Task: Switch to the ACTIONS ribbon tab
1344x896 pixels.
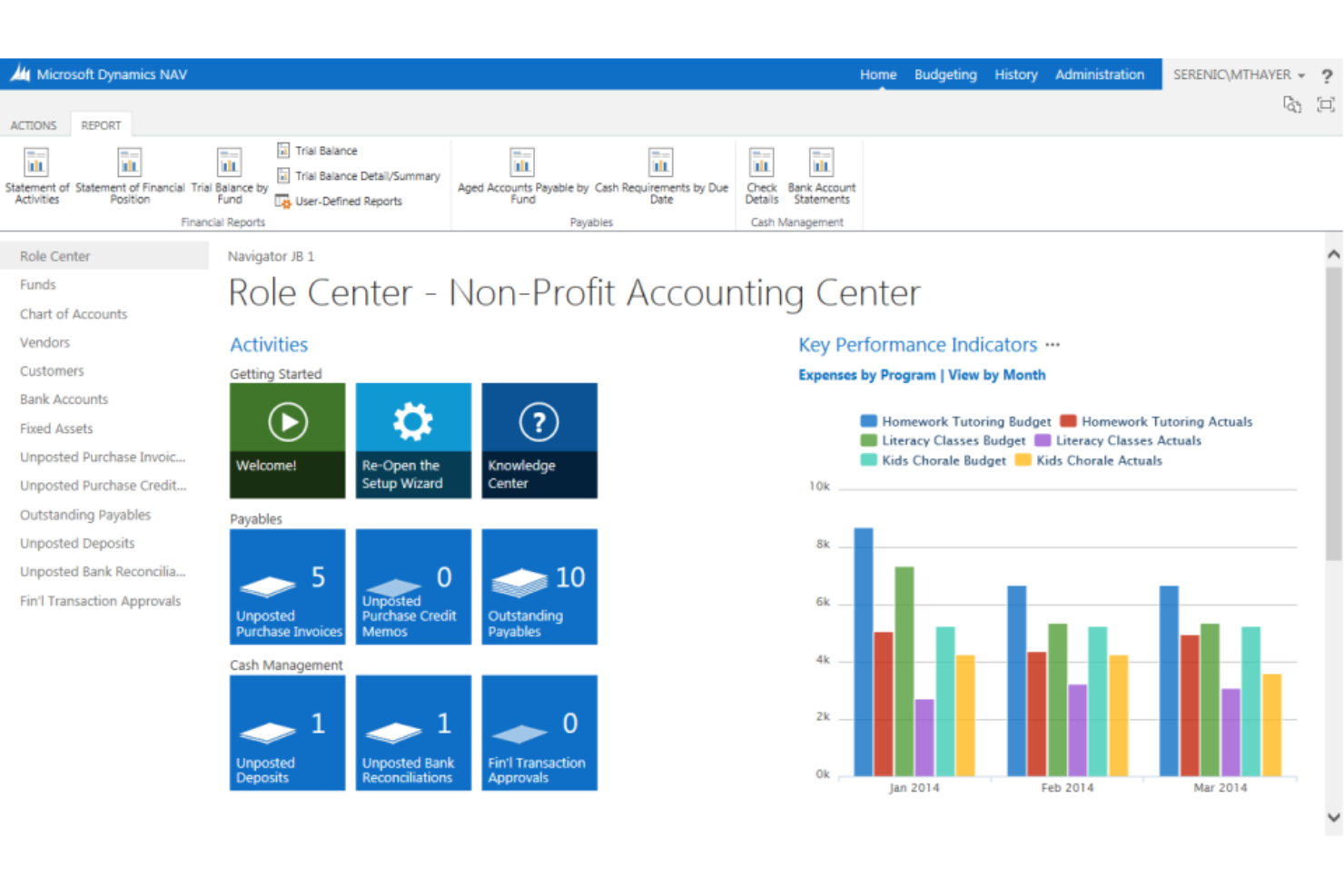Action: [34, 124]
